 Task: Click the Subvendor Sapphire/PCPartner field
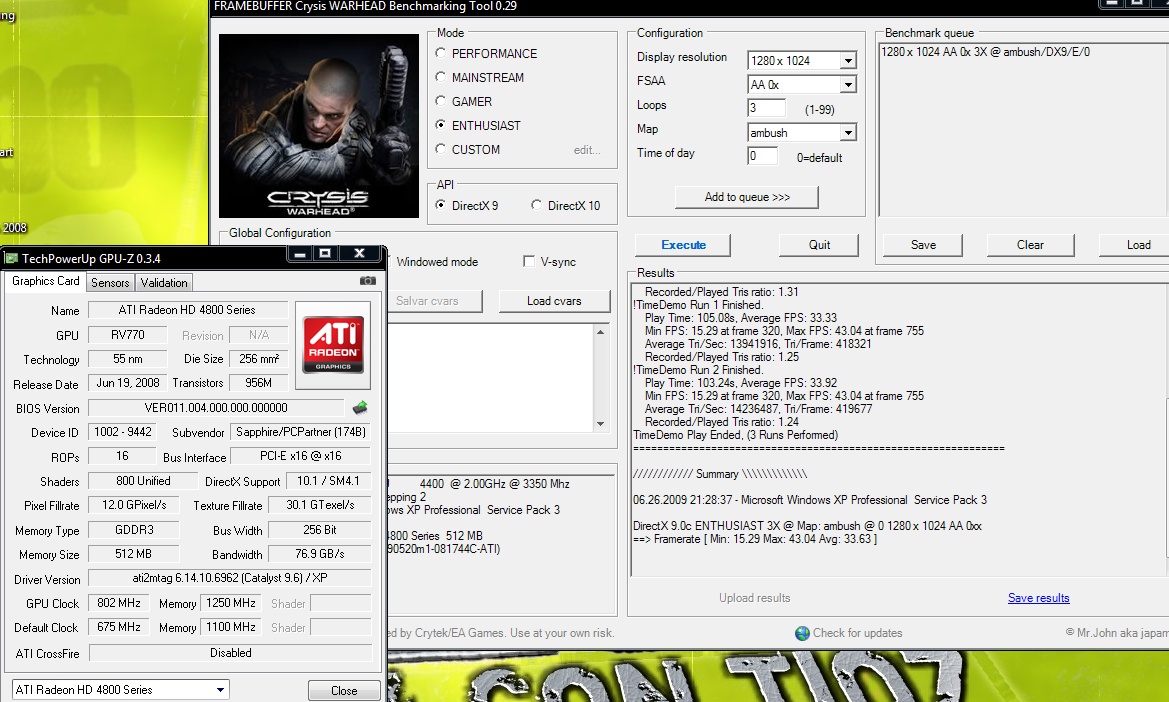click(300, 431)
